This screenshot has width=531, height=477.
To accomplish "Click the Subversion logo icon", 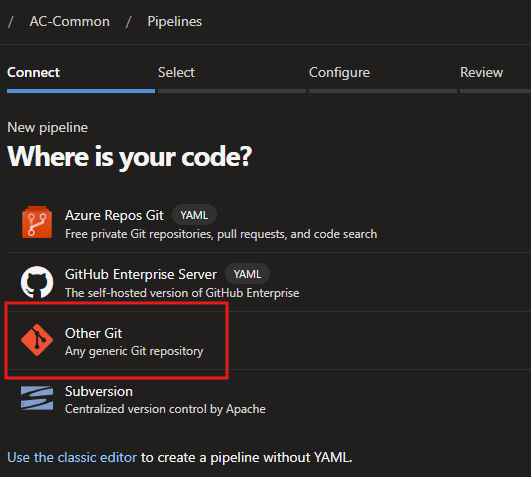I will point(37,398).
